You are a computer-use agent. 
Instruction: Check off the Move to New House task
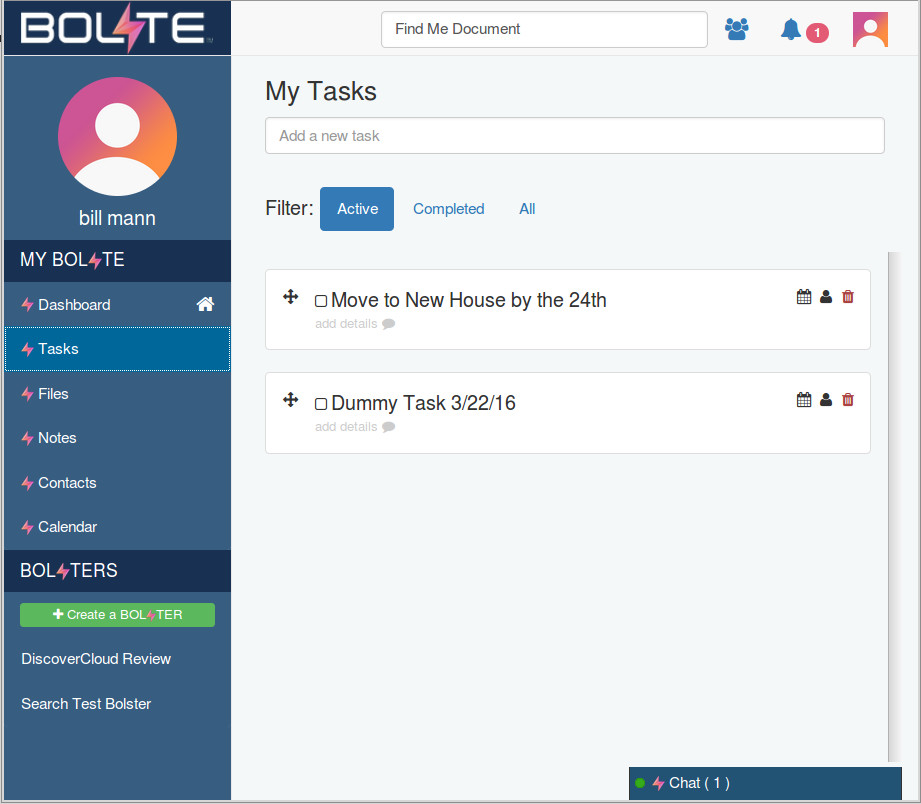coord(321,299)
